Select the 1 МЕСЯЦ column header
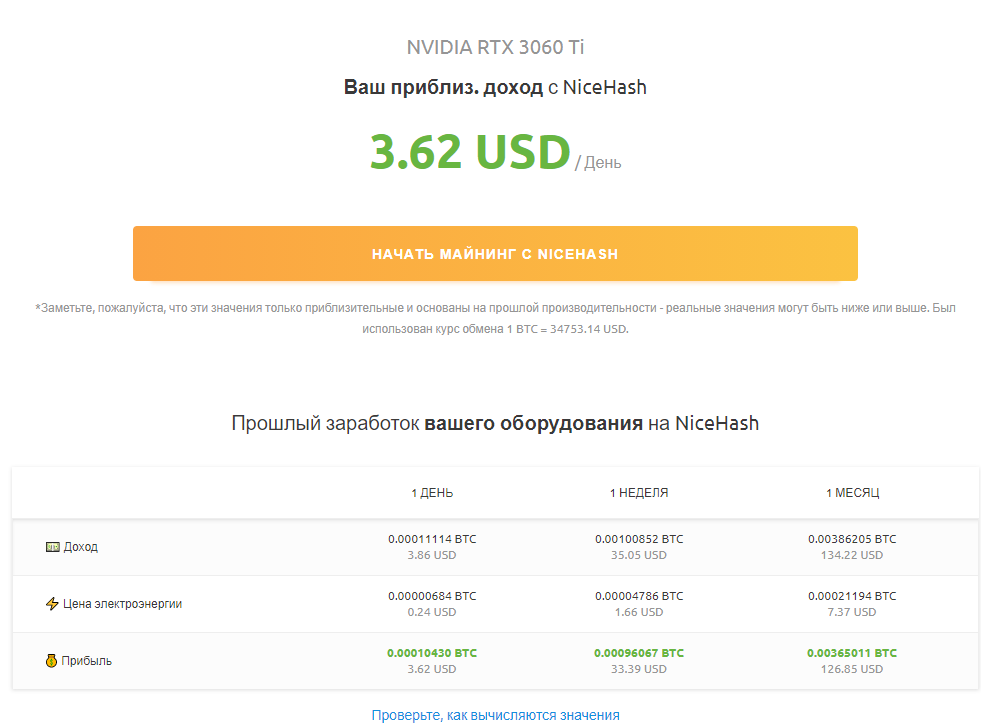The width and height of the screenshot is (981, 727). click(852, 493)
